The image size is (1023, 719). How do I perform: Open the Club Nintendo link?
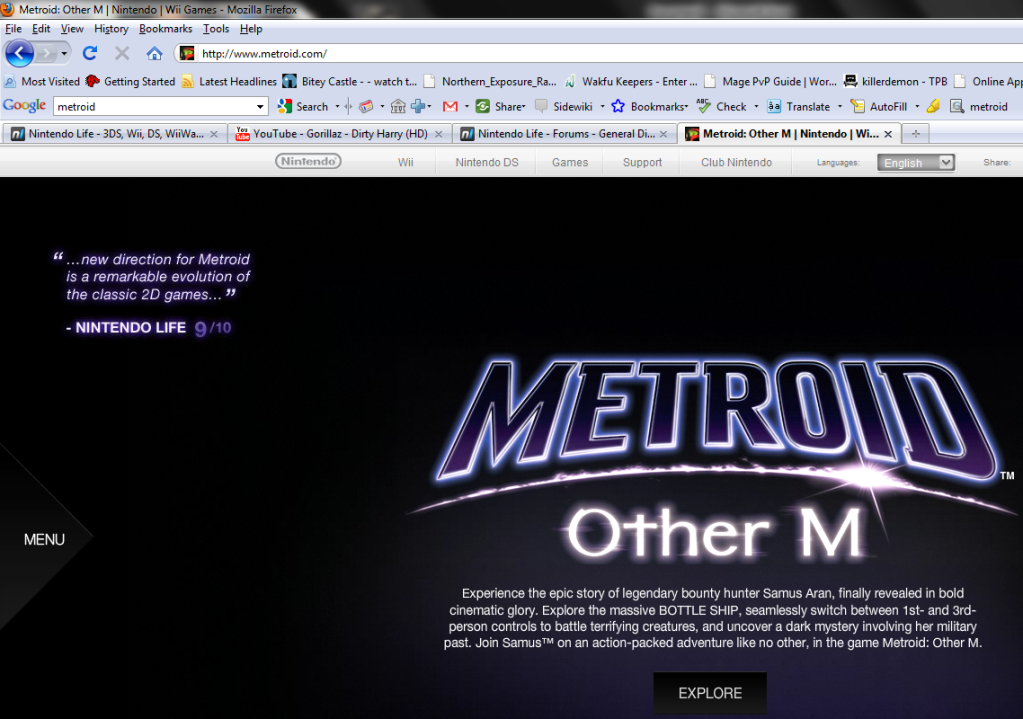(x=736, y=162)
